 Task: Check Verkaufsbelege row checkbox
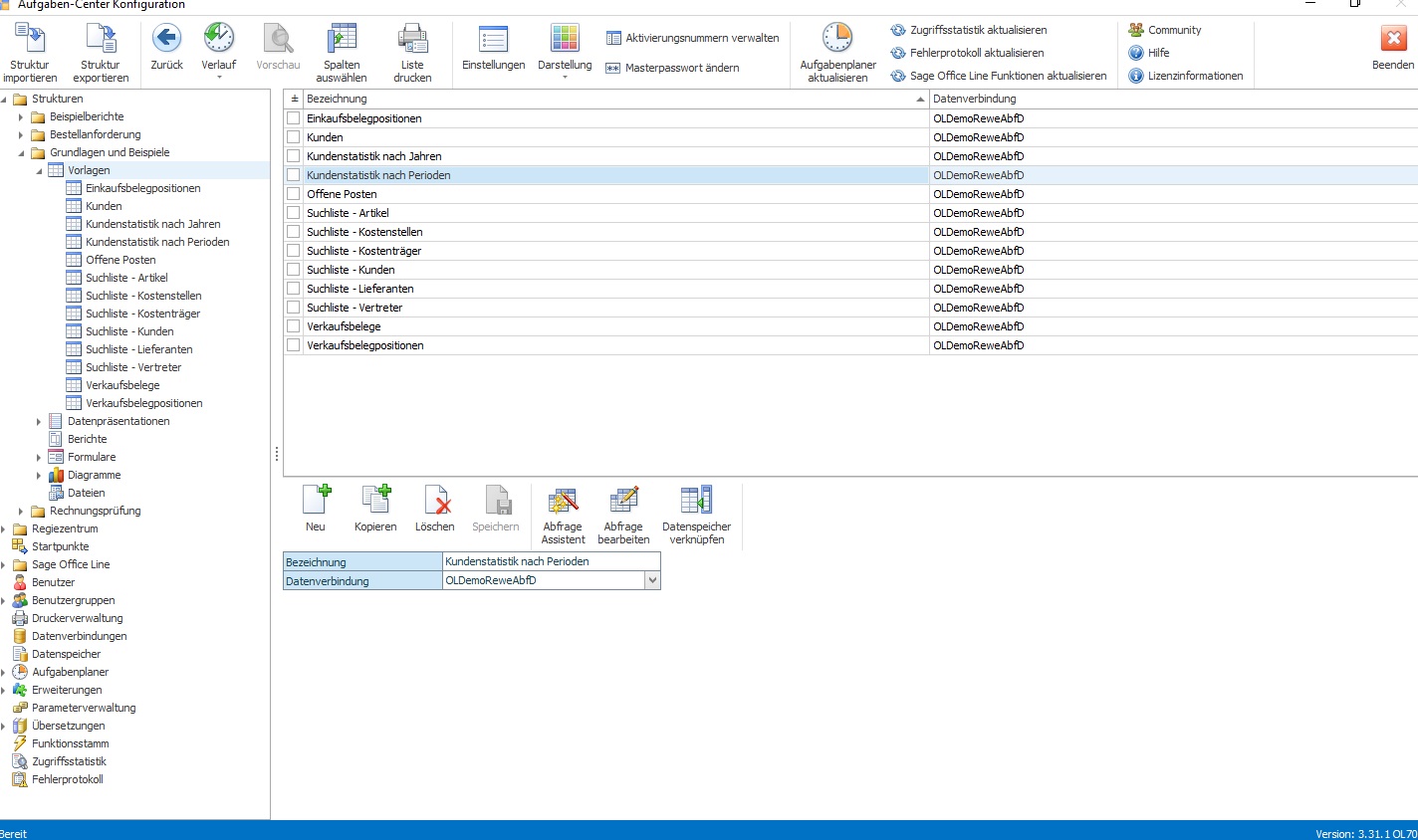coord(294,326)
